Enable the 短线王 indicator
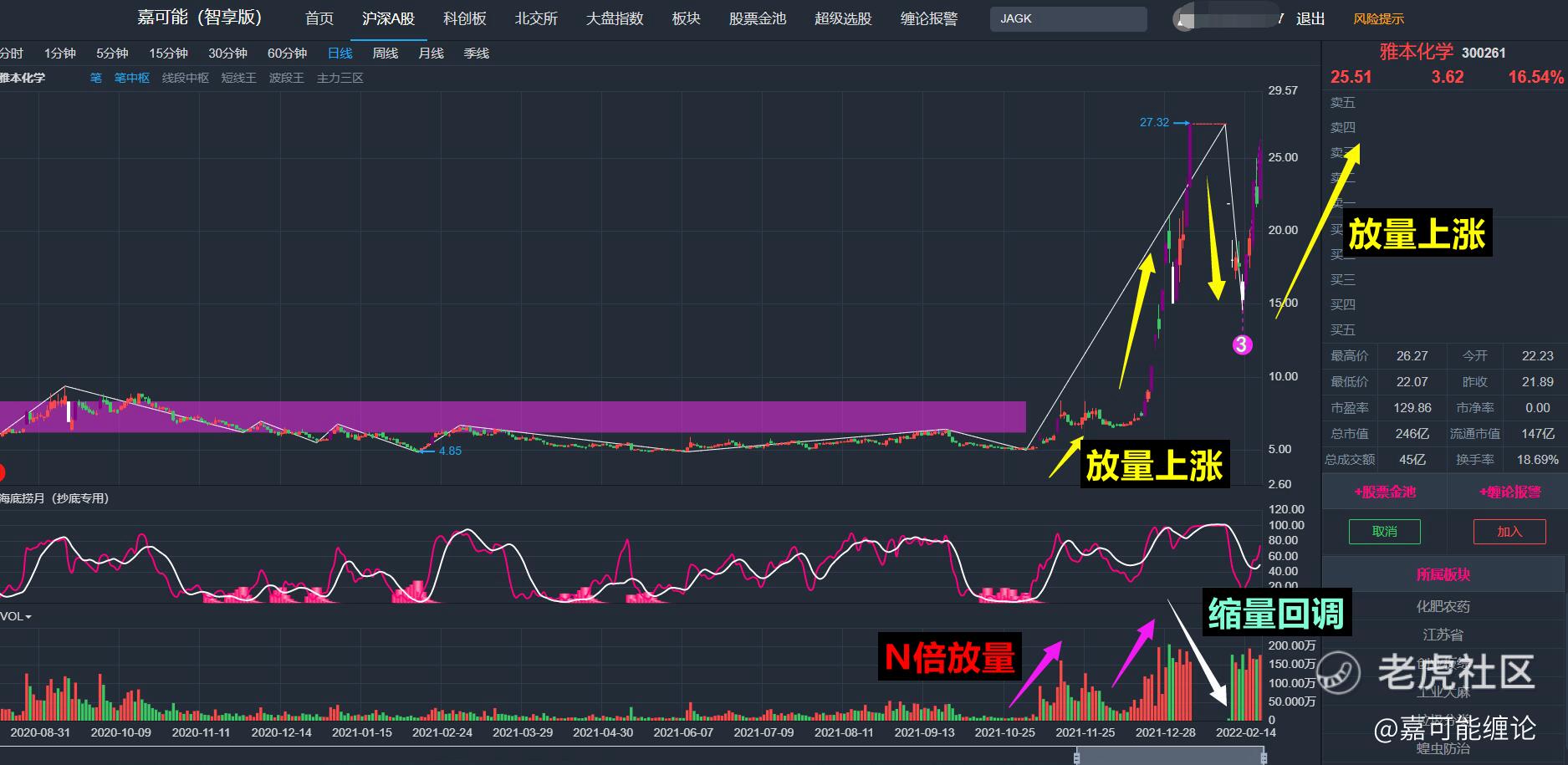Viewport: 1568px width, 765px height. pos(239,78)
